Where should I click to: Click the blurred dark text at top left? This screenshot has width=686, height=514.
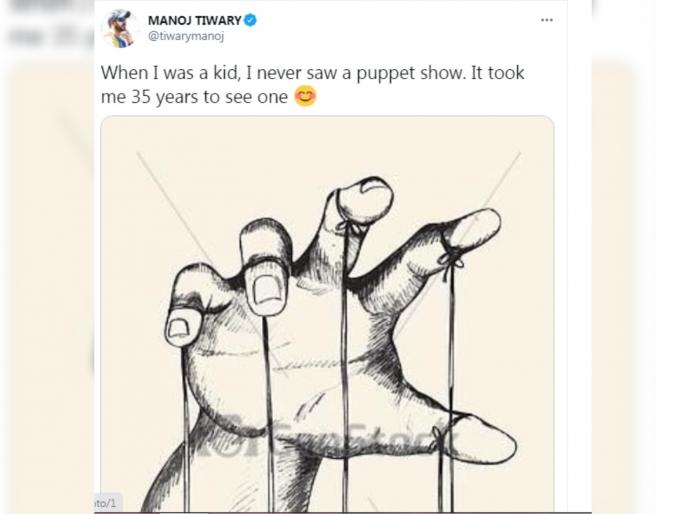48,26
